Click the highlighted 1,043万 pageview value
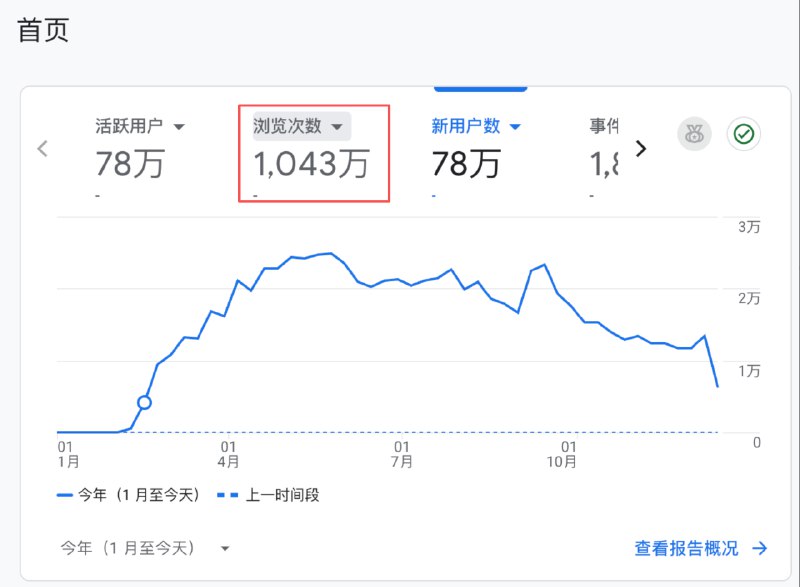Viewport: 800px width, 587px height. (x=313, y=163)
